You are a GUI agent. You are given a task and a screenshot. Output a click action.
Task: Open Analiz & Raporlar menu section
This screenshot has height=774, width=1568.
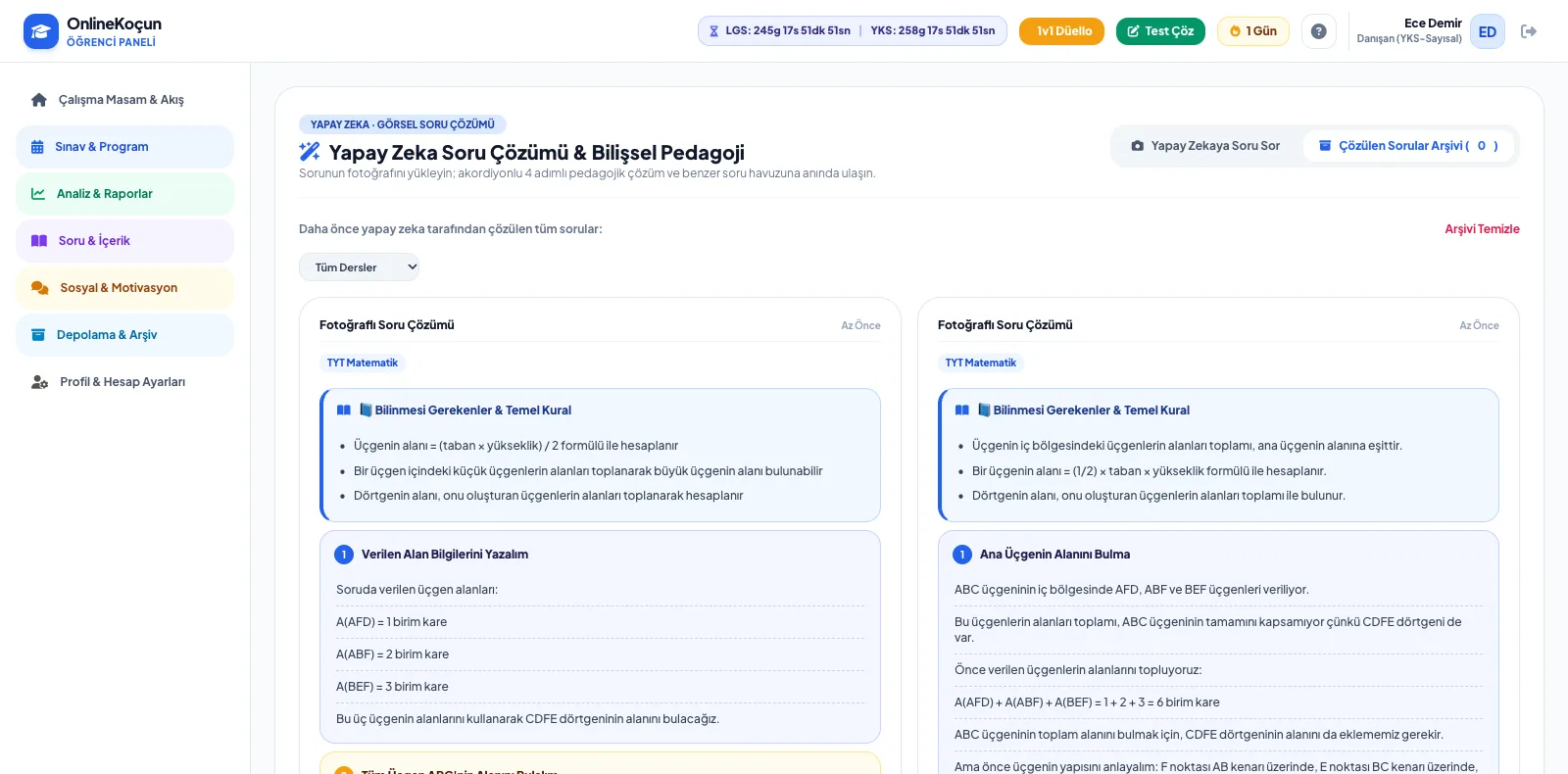[124, 194]
